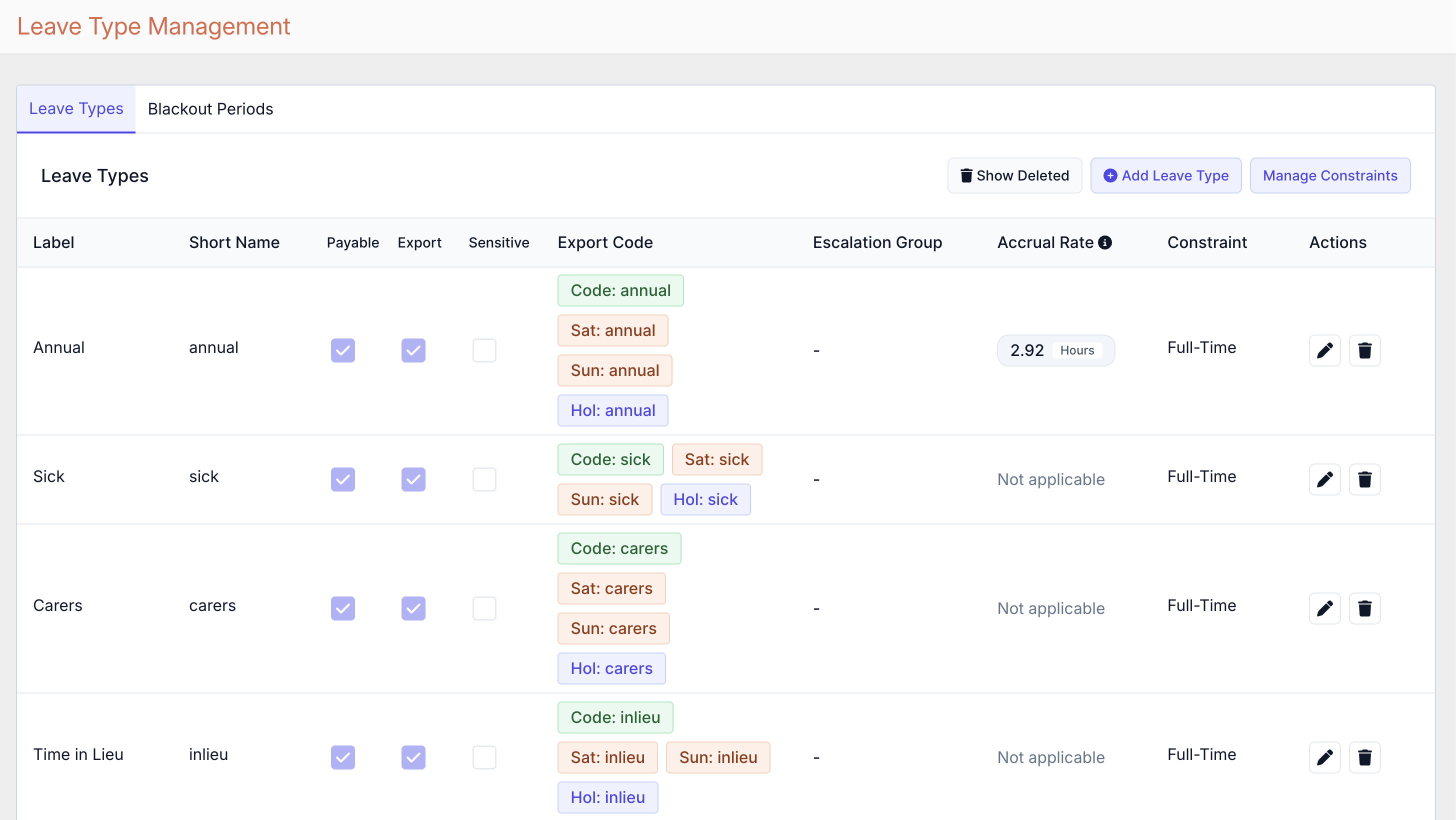Toggle Payable checkbox for Sick
The height and width of the screenshot is (820, 1456).
343,479
